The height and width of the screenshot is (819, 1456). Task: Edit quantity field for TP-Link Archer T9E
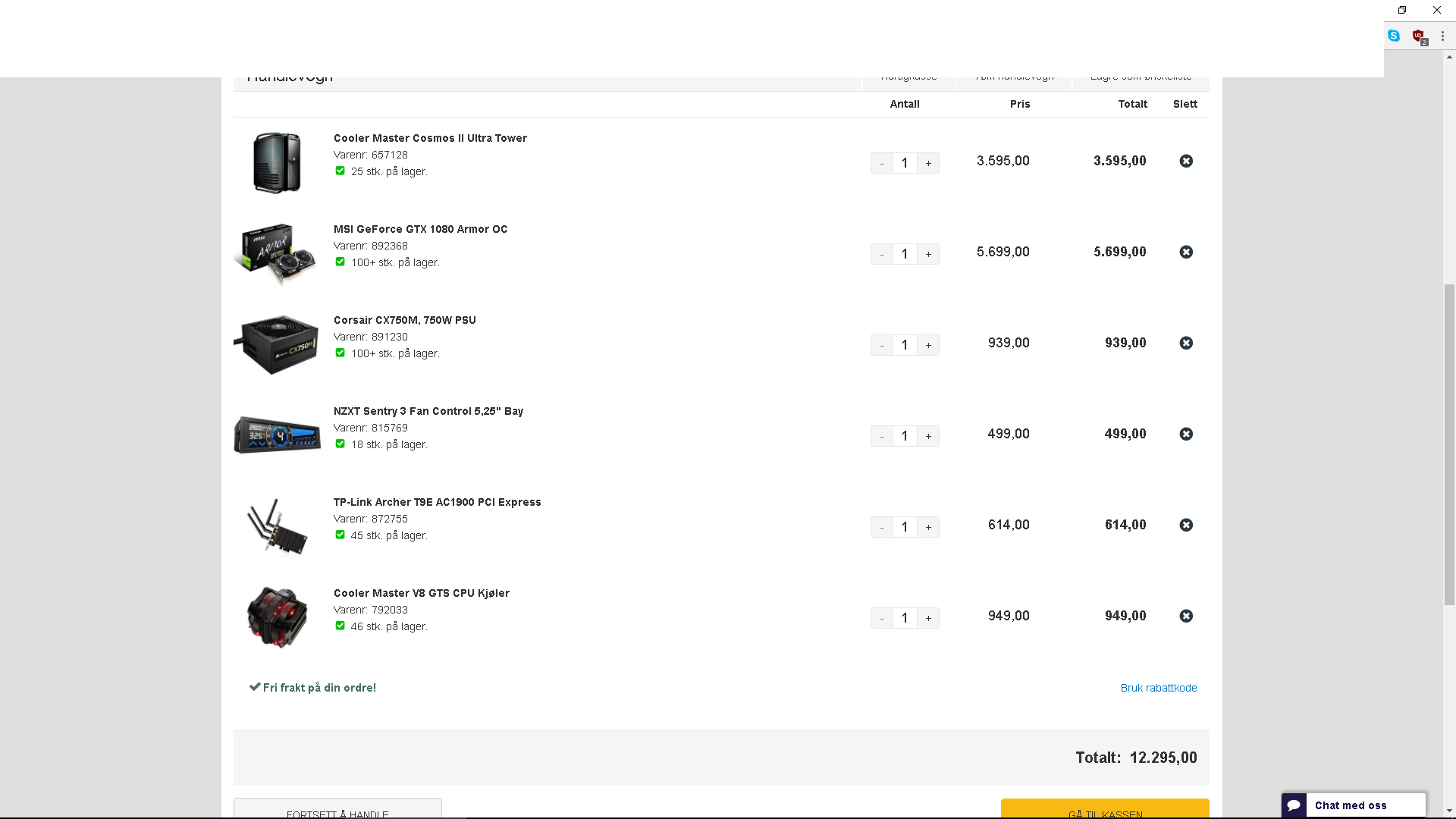pyautogui.click(x=905, y=527)
